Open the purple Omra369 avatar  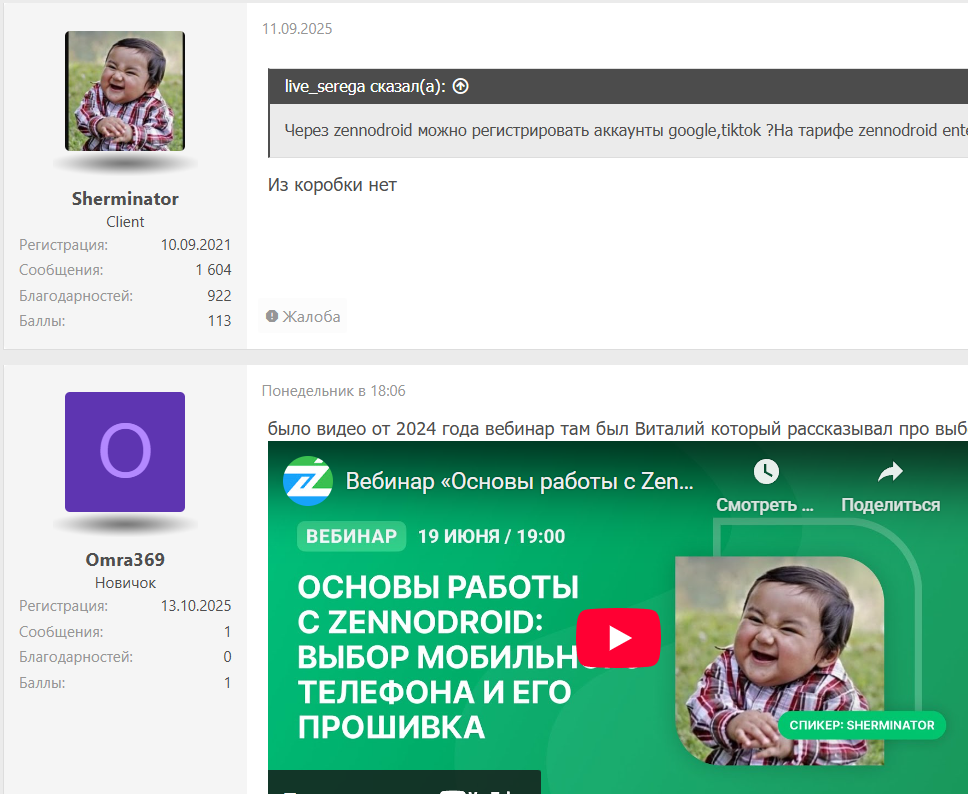coord(125,452)
